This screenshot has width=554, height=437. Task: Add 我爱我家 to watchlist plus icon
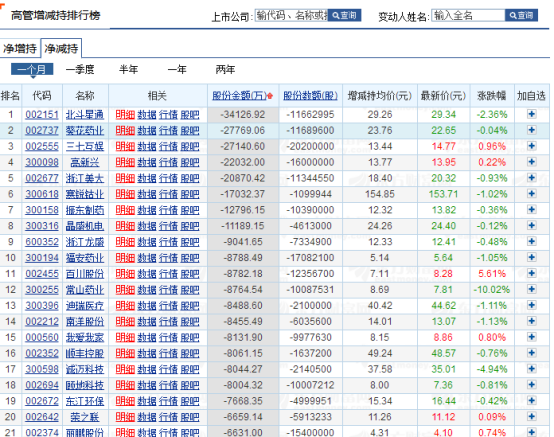[x=531, y=337]
